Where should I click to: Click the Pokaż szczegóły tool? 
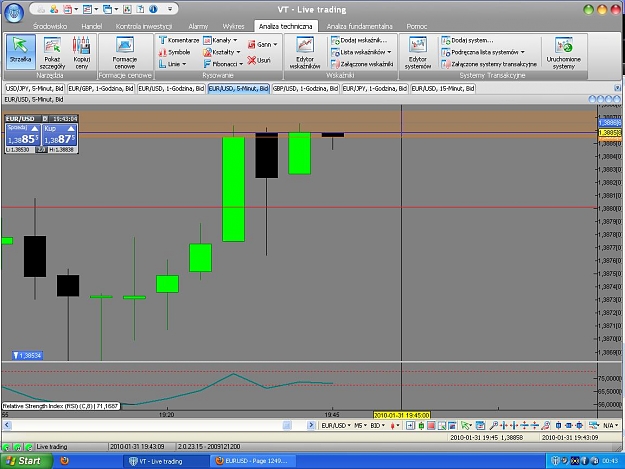tap(52, 52)
